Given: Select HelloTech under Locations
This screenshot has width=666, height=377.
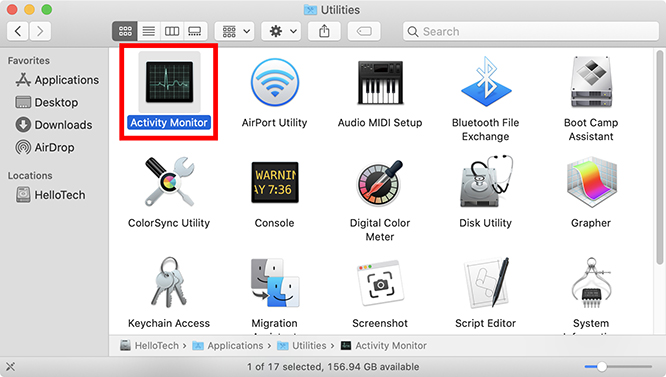Looking at the screenshot, I should 51,195.
